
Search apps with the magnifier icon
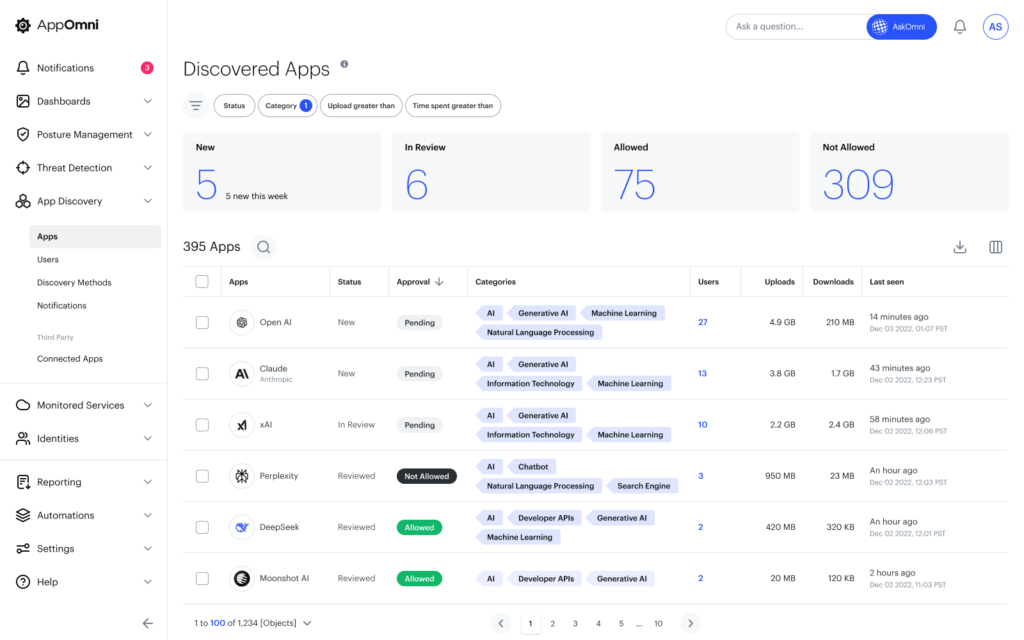click(264, 247)
